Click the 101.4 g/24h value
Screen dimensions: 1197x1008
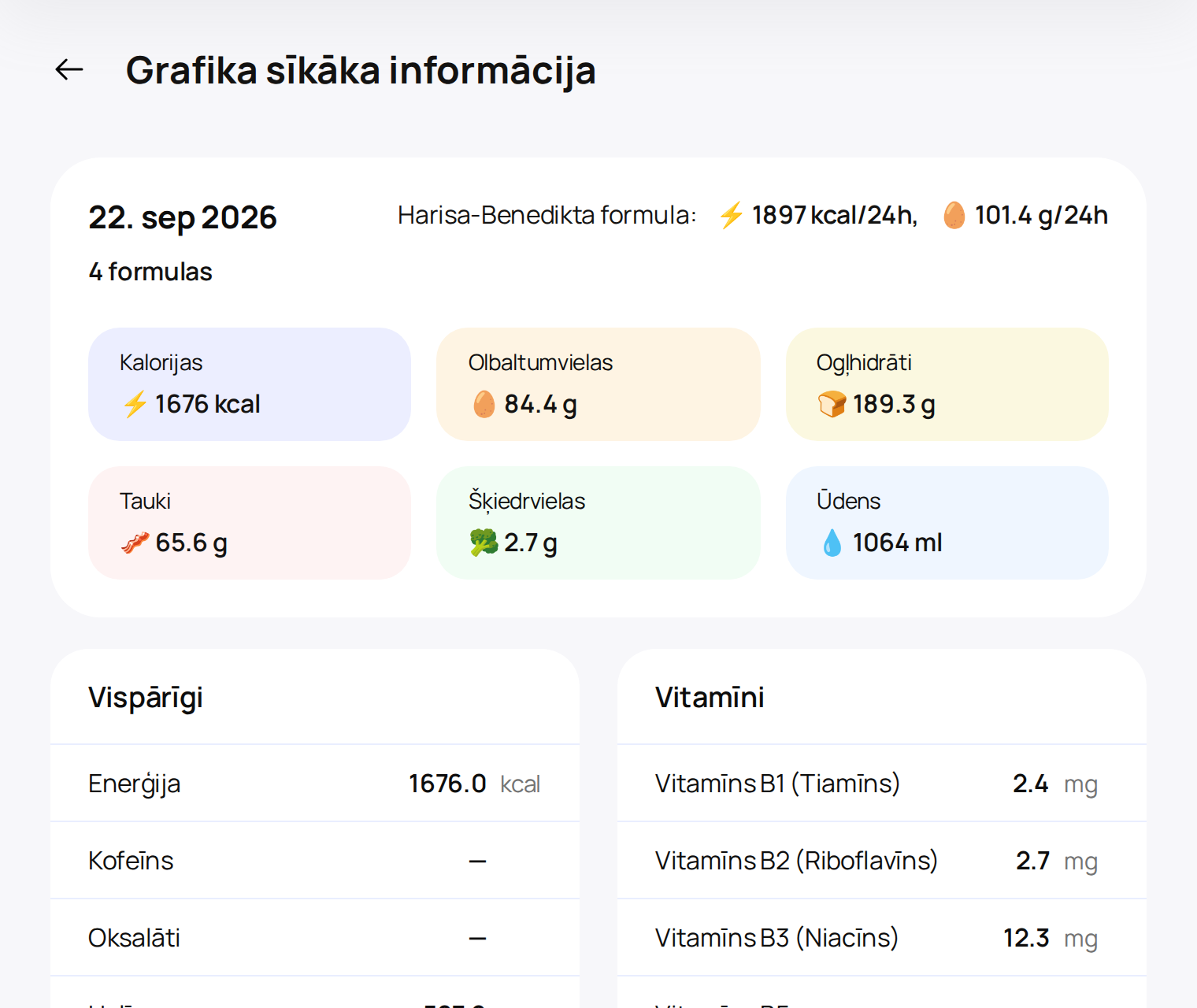[1041, 215]
